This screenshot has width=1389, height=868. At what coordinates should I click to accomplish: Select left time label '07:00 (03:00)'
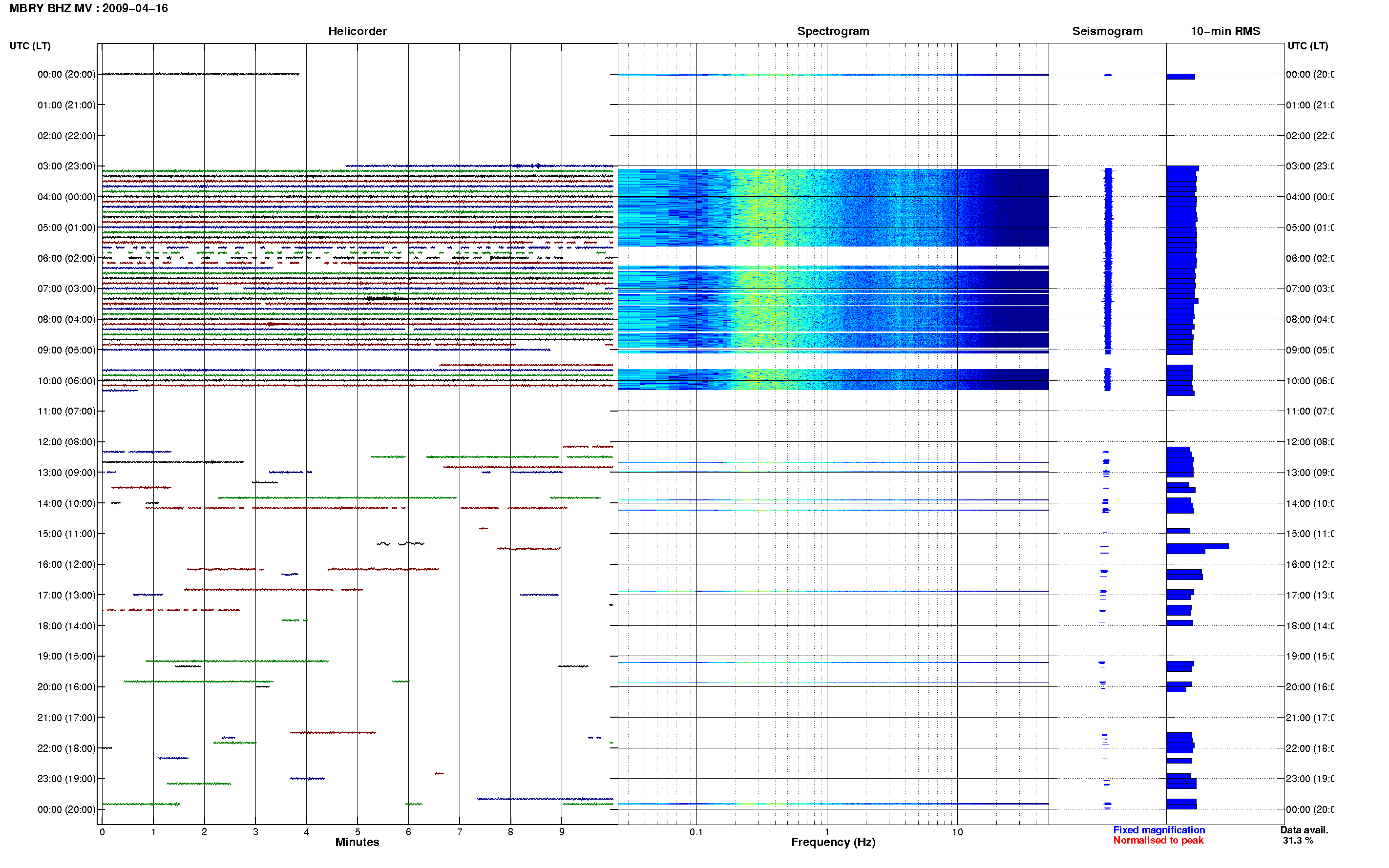pos(66,289)
